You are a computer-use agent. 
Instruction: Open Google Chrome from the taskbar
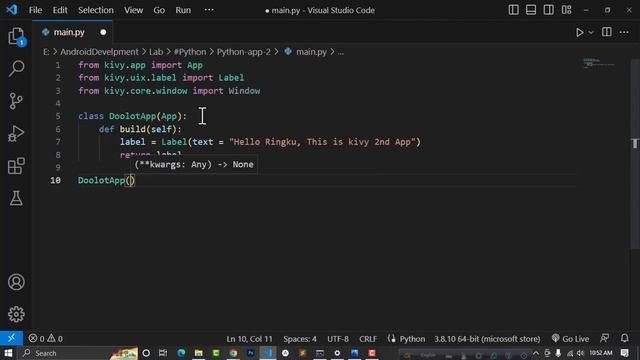(233, 353)
